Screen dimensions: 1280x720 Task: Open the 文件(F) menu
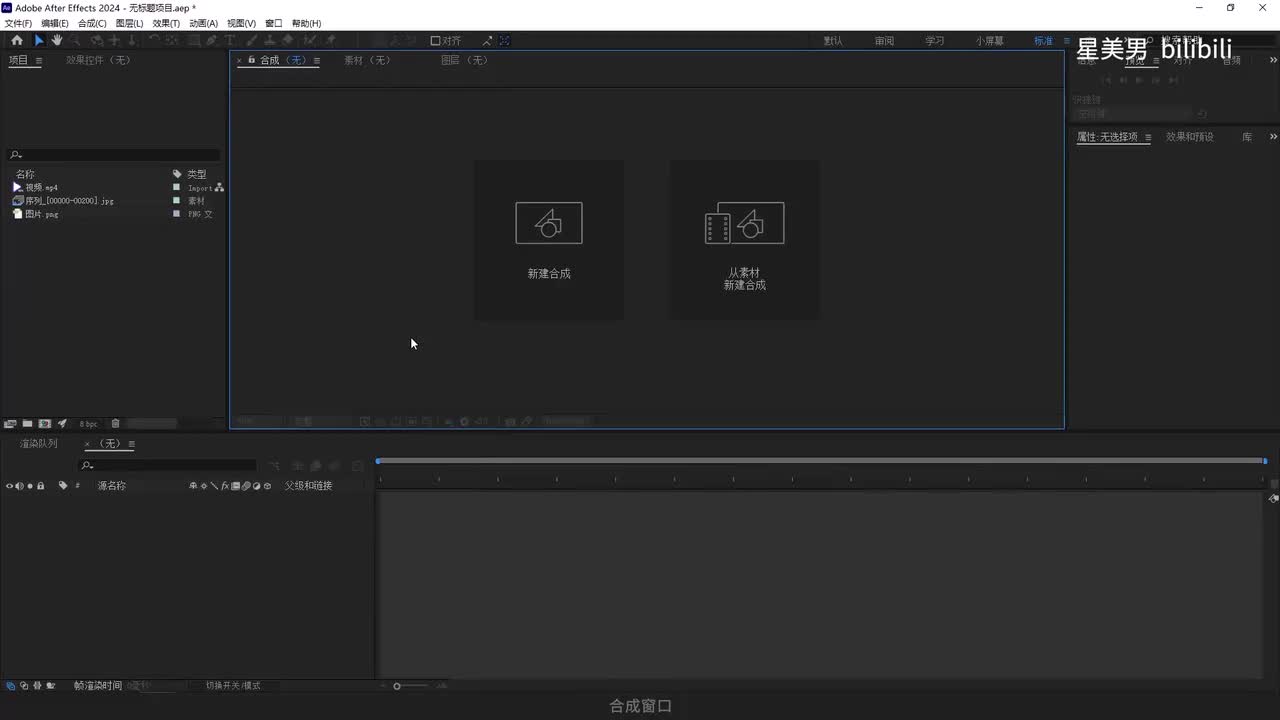click(18, 23)
